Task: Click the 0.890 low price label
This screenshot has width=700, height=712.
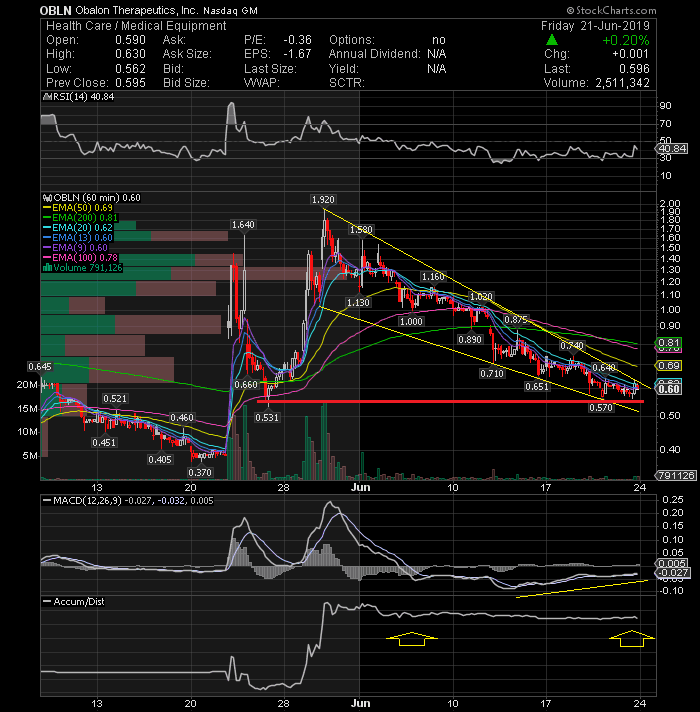Action: point(470,340)
